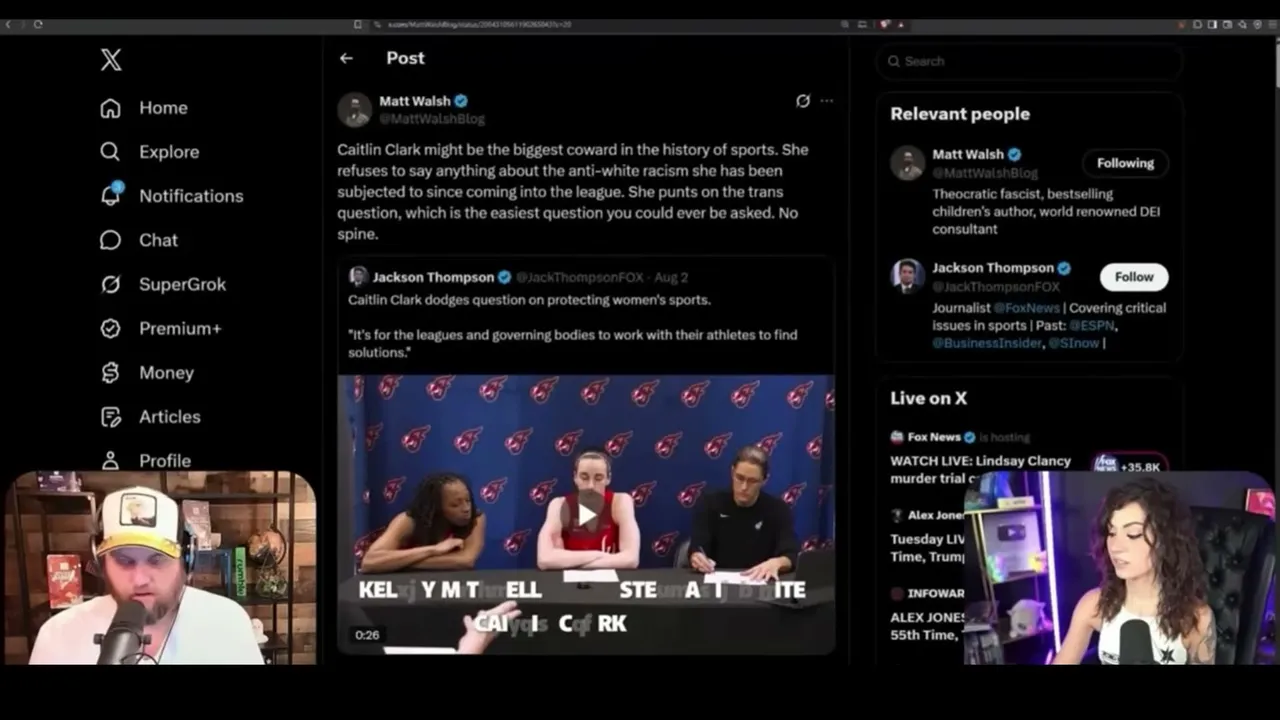Go to your Profile page
The image size is (1280, 720).
tap(145, 460)
